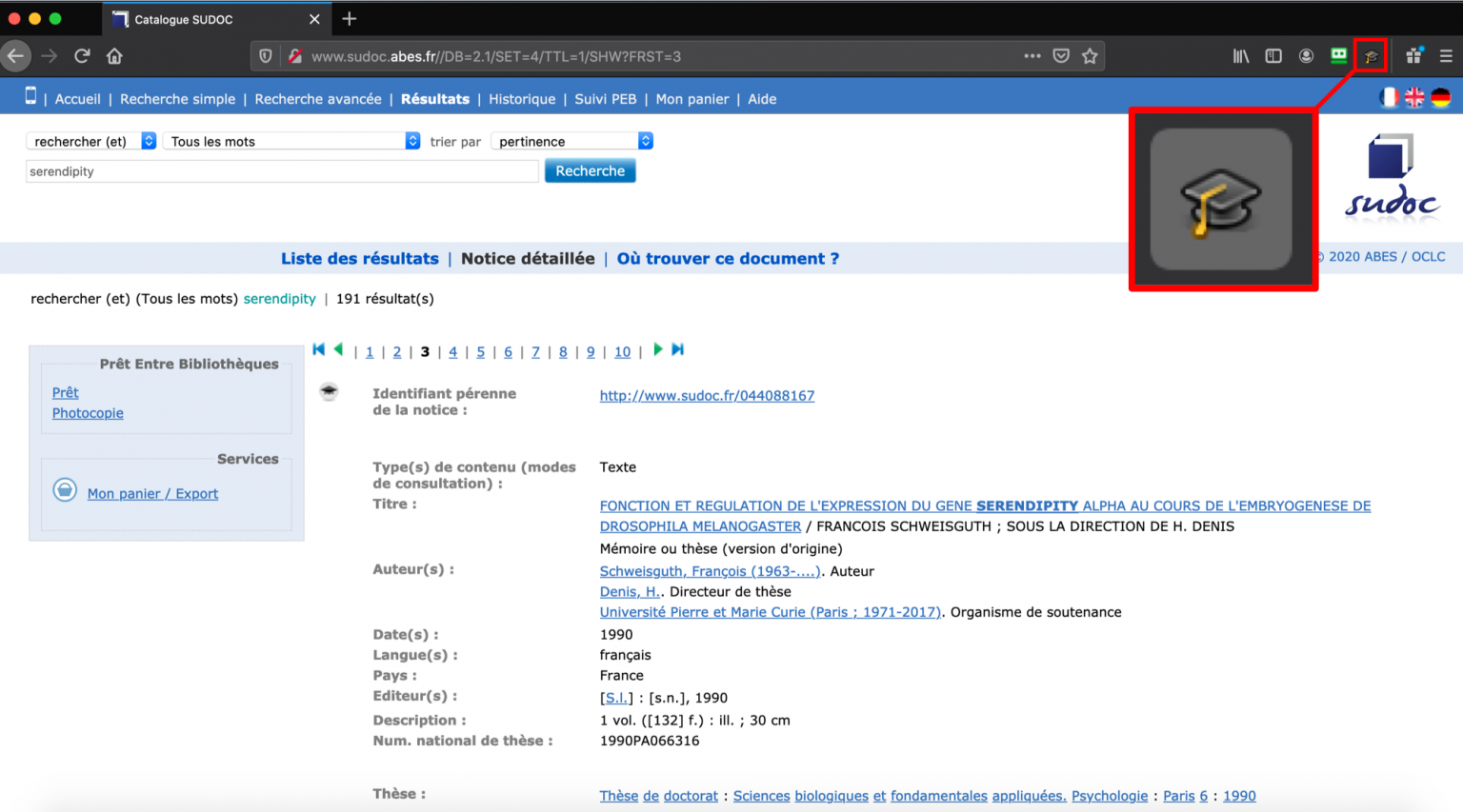
Task: Open the 'Tous les mots' dropdown
Action: (290, 140)
